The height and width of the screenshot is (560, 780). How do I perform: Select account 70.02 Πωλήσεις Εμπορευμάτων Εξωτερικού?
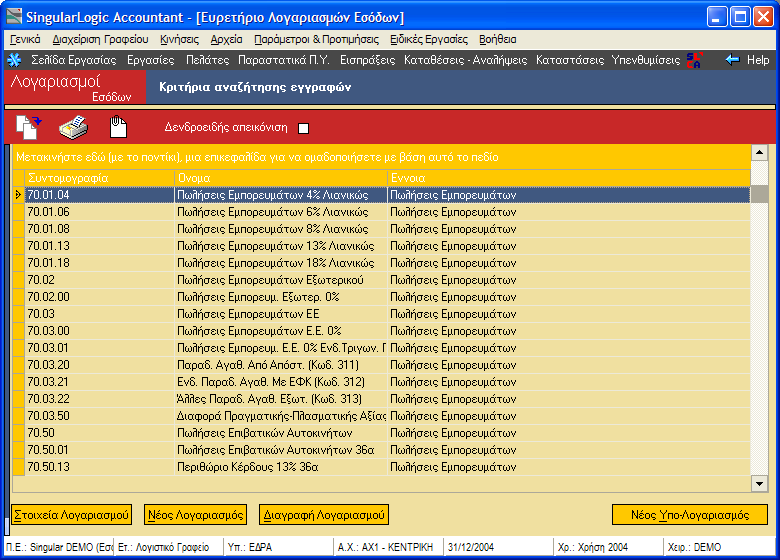click(382, 280)
